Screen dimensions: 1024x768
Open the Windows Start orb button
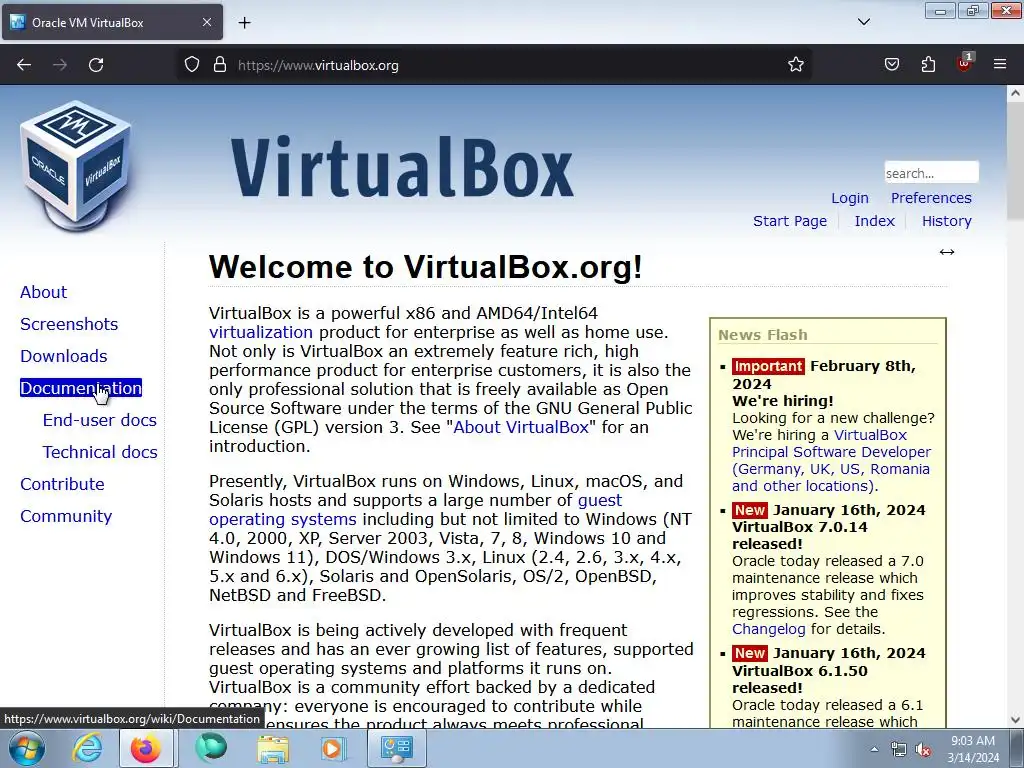pyautogui.click(x=27, y=748)
